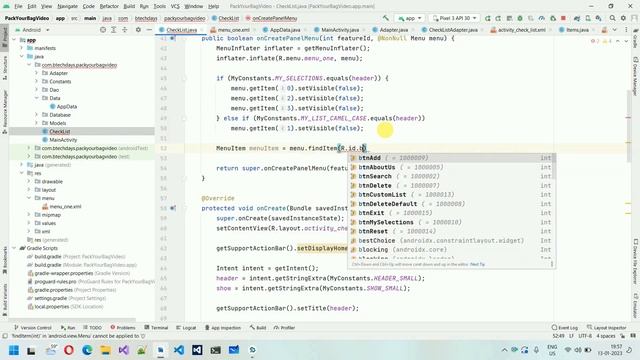Expand the Adapter package
Viewport: 640px width, 360px height.
[36, 73]
